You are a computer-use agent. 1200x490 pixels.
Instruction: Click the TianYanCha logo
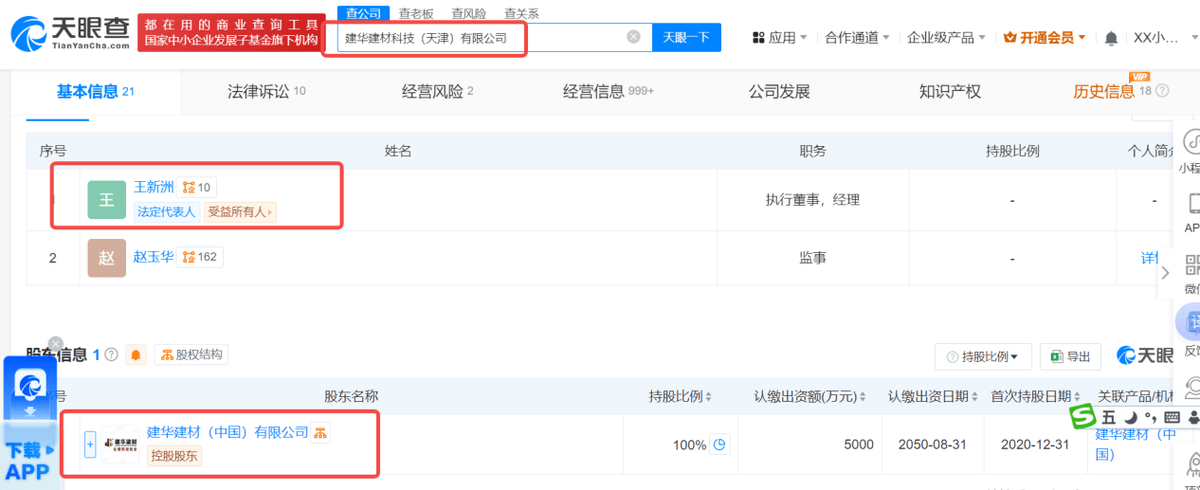point(70,35)
